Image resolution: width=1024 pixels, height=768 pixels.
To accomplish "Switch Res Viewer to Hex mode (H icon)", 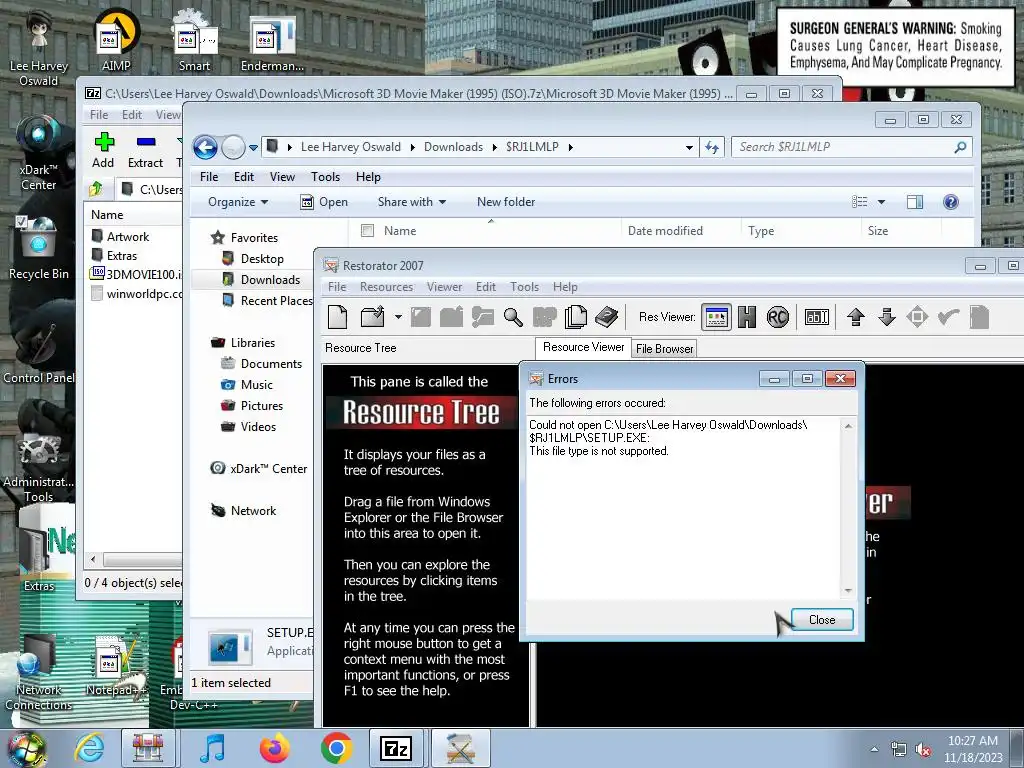I will click(746, 317).
